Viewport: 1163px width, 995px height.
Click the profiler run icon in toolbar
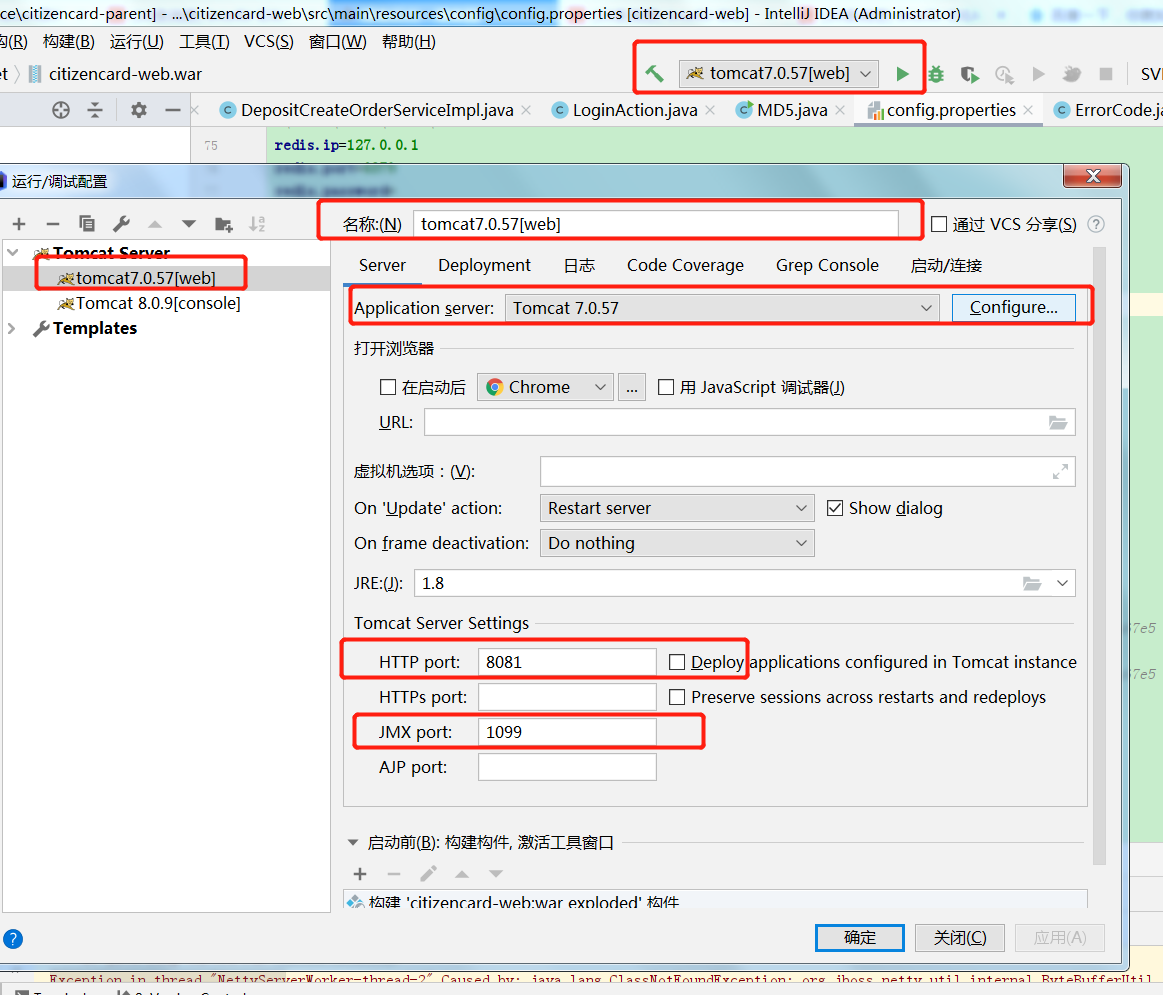pyautogui.click(x=1004, y=73)
